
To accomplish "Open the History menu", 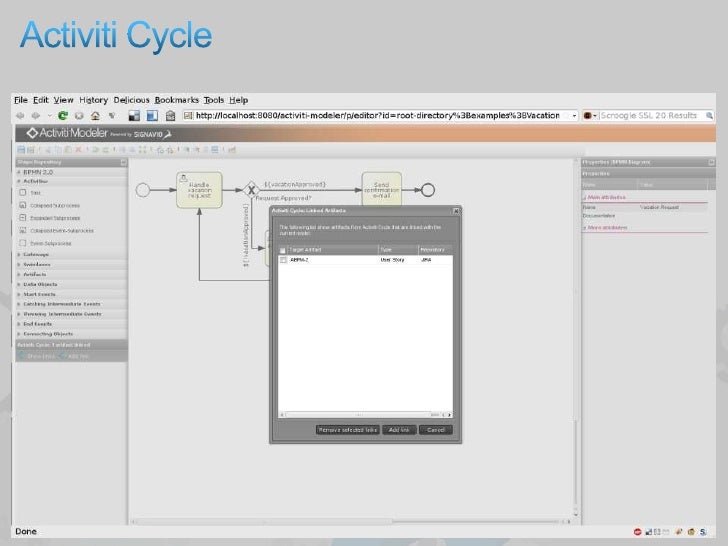I will [x=93, y=100].
